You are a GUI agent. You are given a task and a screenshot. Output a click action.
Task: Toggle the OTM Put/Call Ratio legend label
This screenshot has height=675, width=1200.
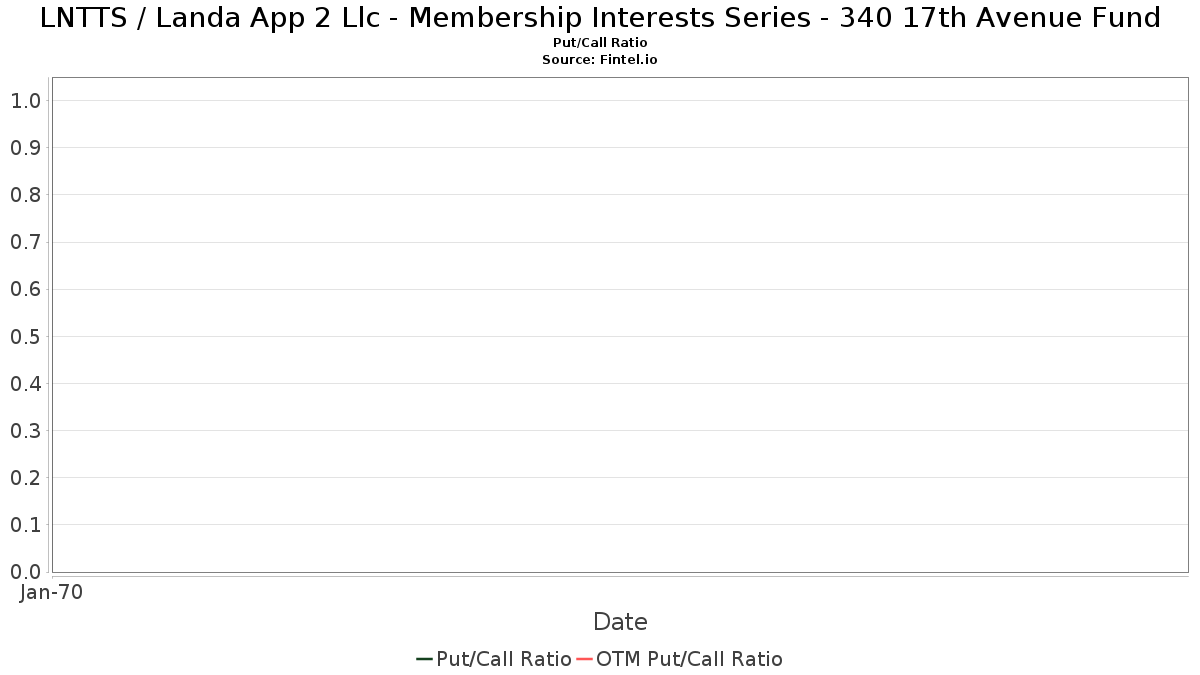(689, 659)
